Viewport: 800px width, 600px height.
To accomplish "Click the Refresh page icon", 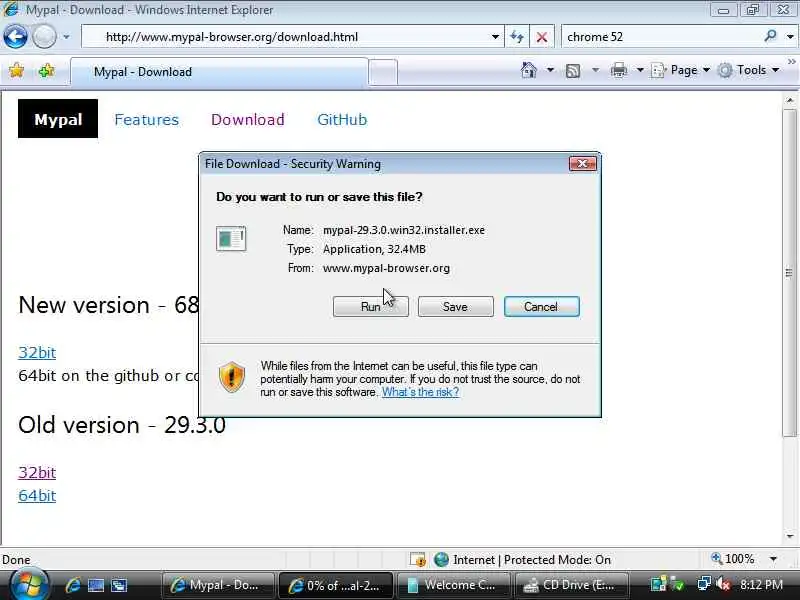I will [x=517, y=37].
